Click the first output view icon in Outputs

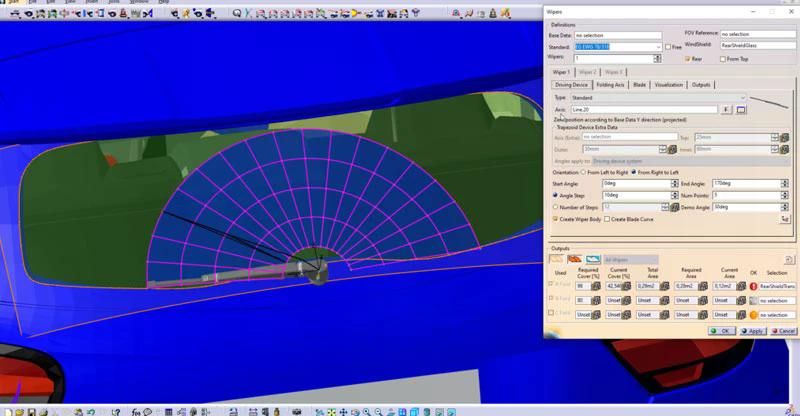pos(558,259)
